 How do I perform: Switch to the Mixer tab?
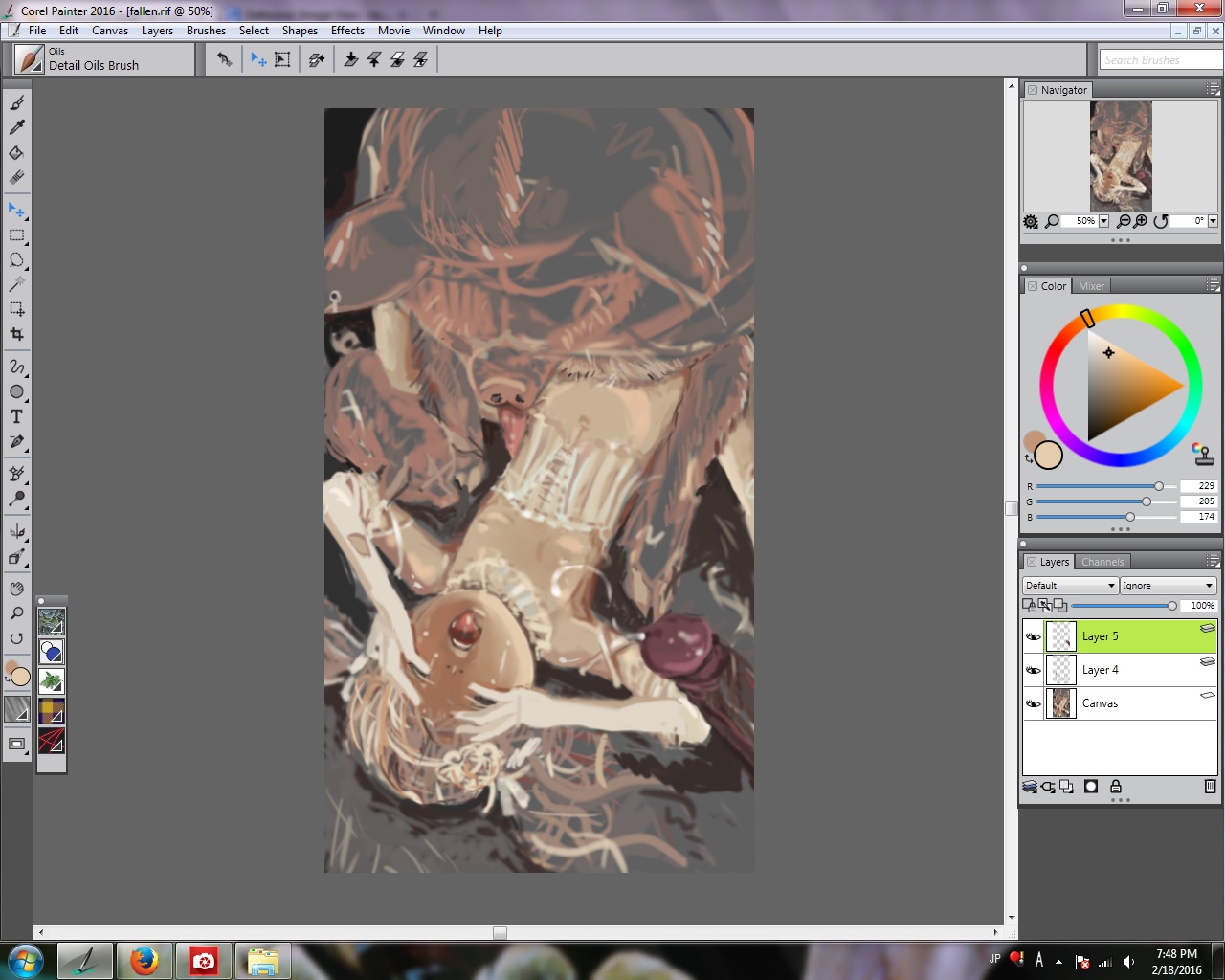tap(1091, 286)
